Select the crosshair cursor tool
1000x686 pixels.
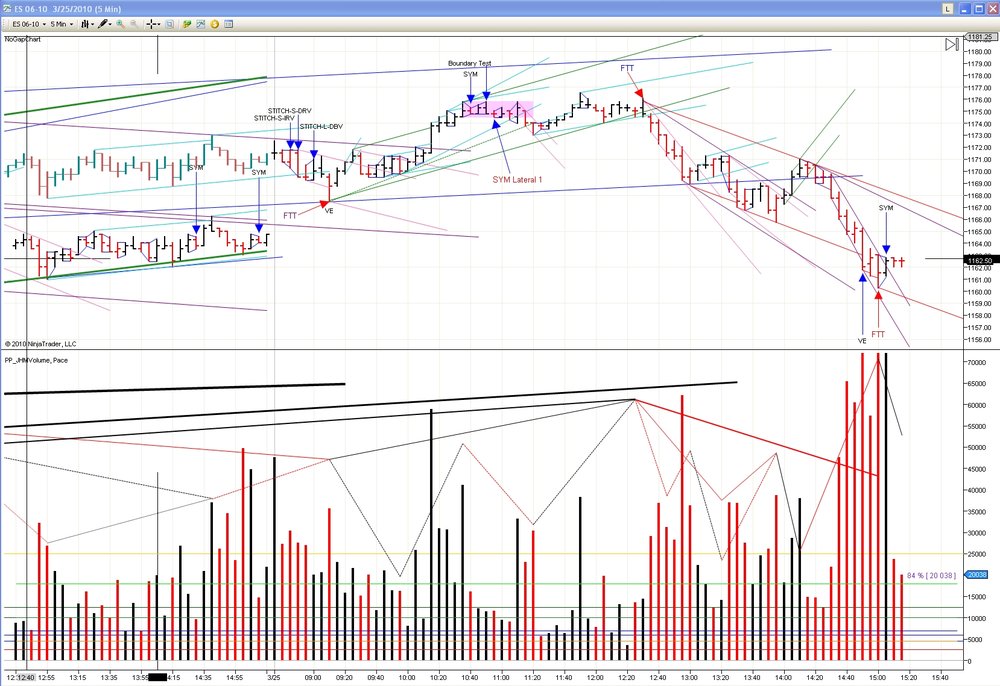tap(153, 24)
